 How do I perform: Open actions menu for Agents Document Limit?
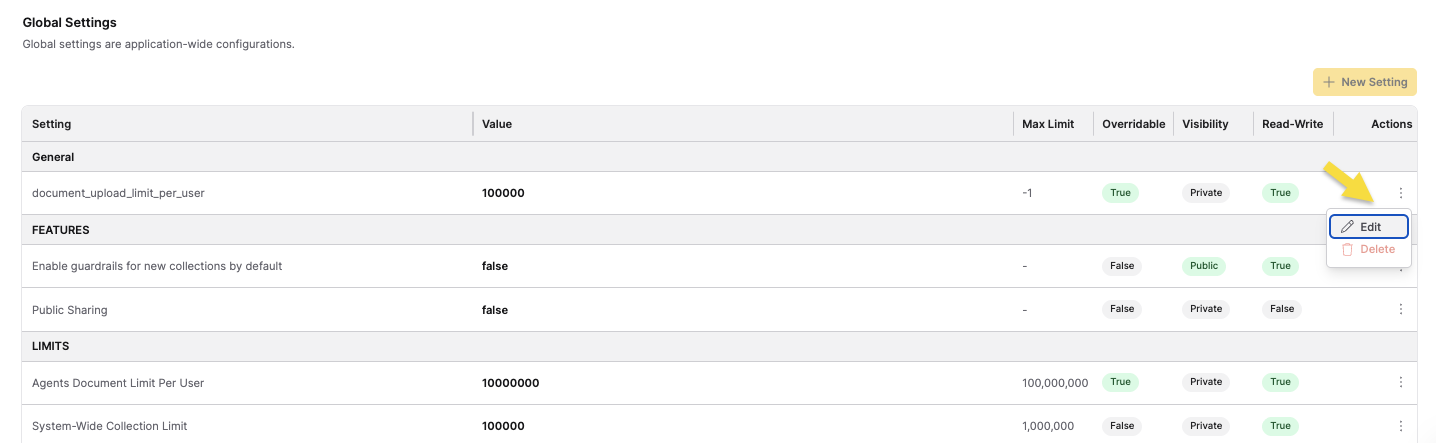click(1400, 382)
